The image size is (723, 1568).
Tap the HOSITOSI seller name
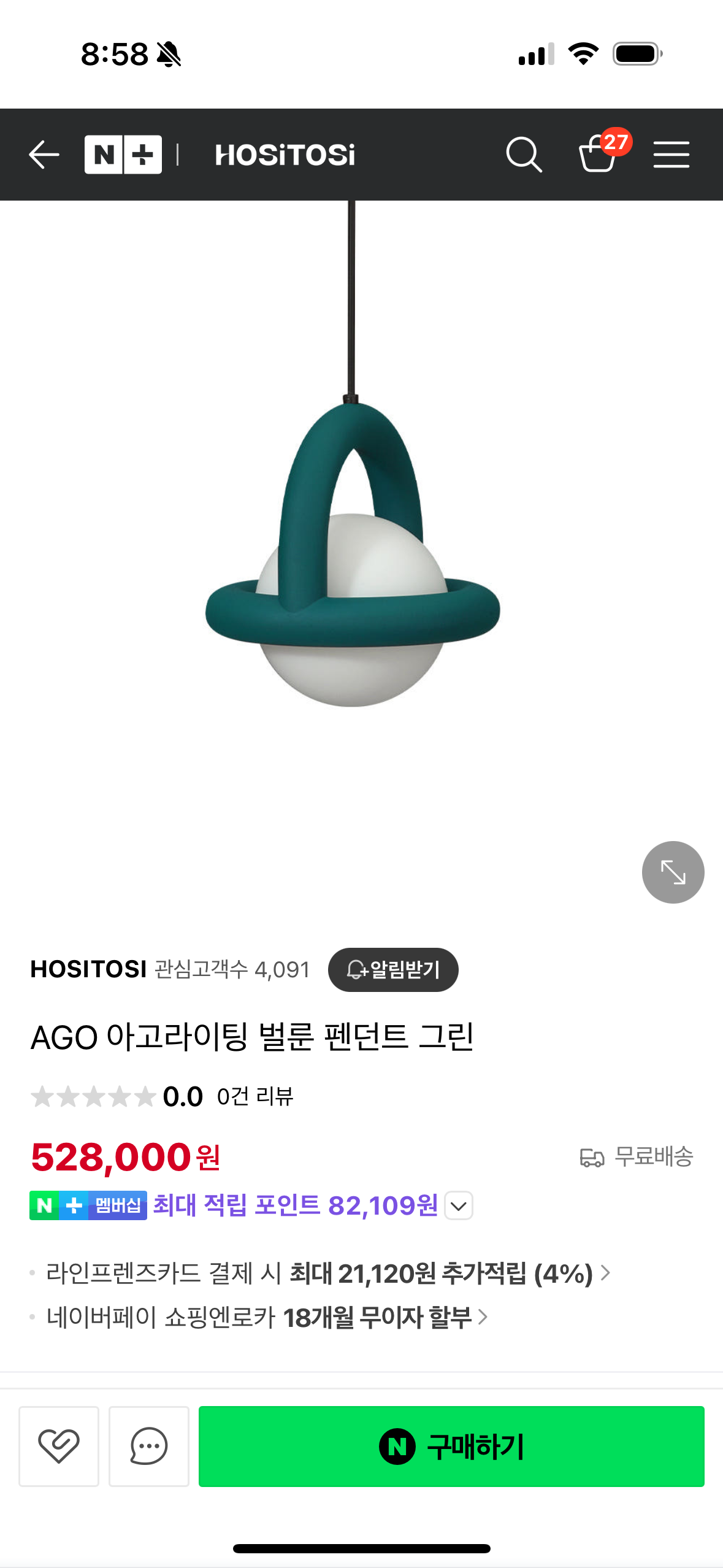[x=88, y=969]
